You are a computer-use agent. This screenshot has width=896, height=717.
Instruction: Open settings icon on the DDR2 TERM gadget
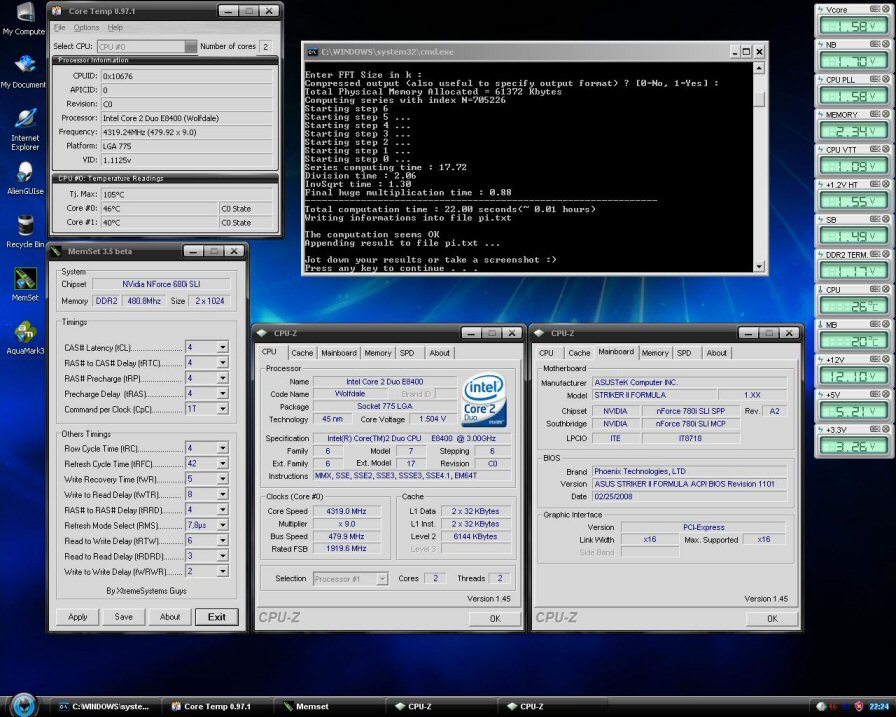coord(874,254)
